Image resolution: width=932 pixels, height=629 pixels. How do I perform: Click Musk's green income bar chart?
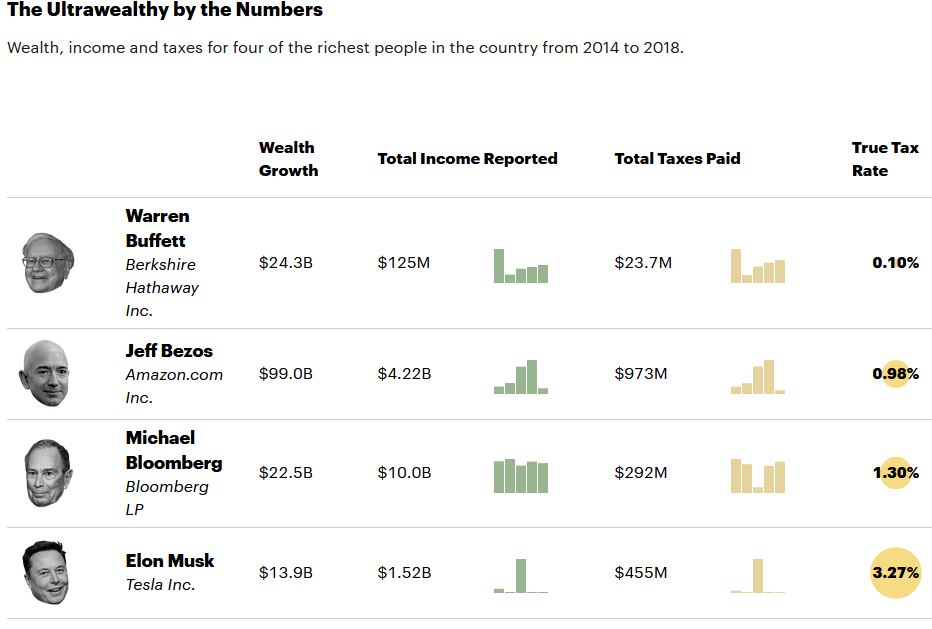[521, 576]
